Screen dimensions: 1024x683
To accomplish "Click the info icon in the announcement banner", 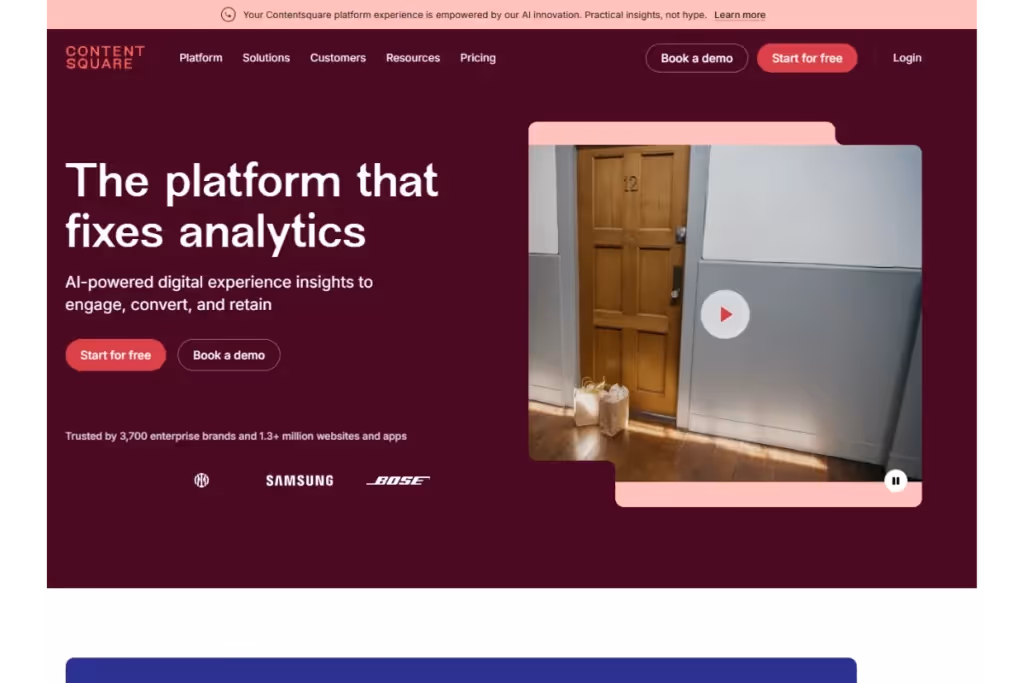I will pyautogui.click(x=228, y=14).
